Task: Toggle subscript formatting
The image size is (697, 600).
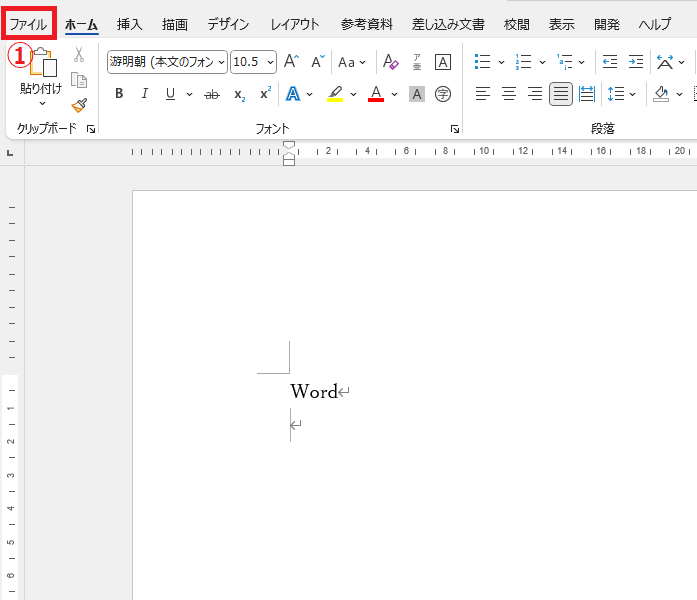Action: (x=240, y=95)
